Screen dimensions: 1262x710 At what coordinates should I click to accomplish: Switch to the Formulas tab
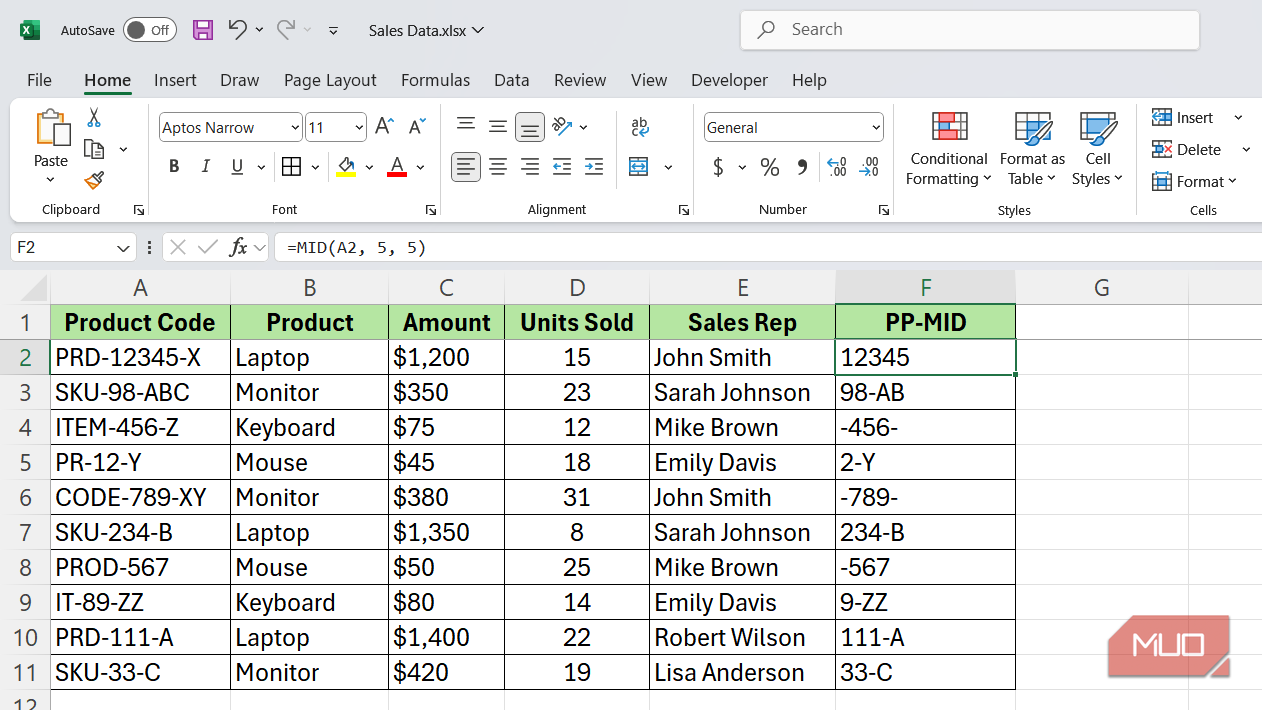pyautogui.click(x=435, y=80)
